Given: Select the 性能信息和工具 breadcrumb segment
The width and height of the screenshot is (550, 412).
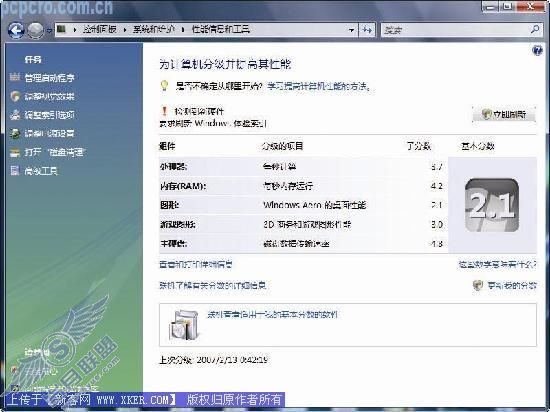Looking at the screenshot, I should (x=221, y=29).
